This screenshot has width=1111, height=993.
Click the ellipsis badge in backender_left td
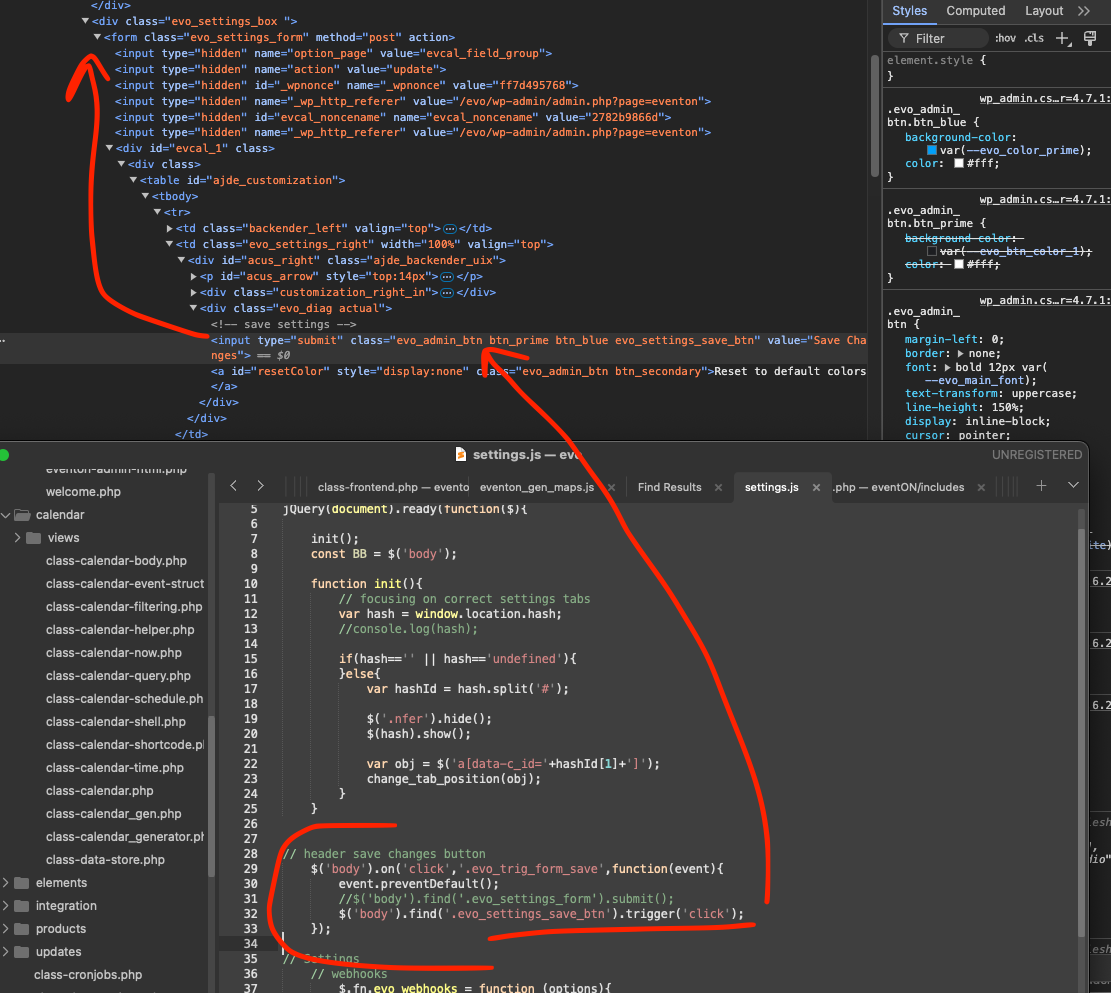(449, 229)
